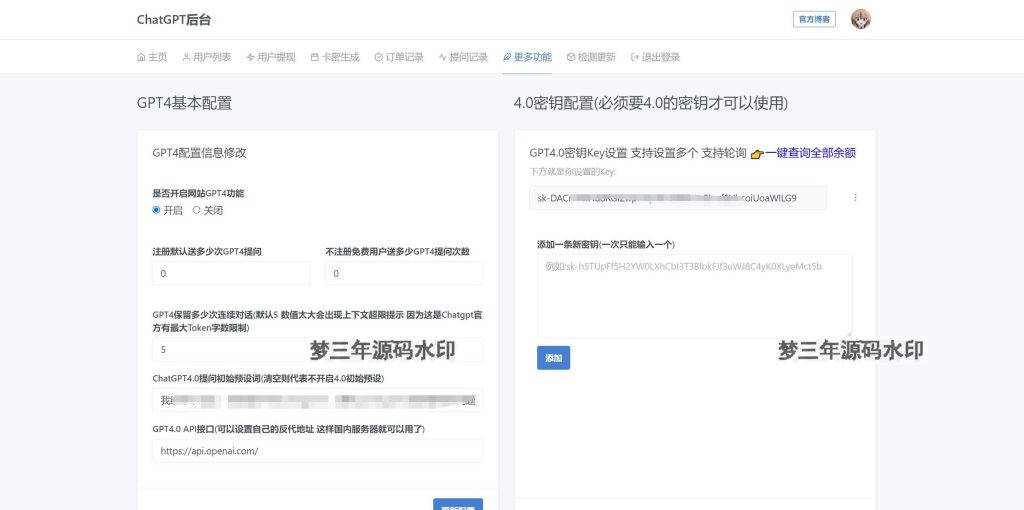Open the 用户列表 nav tab
Viewport: 1024px width, 510px height.
[206, 57]
